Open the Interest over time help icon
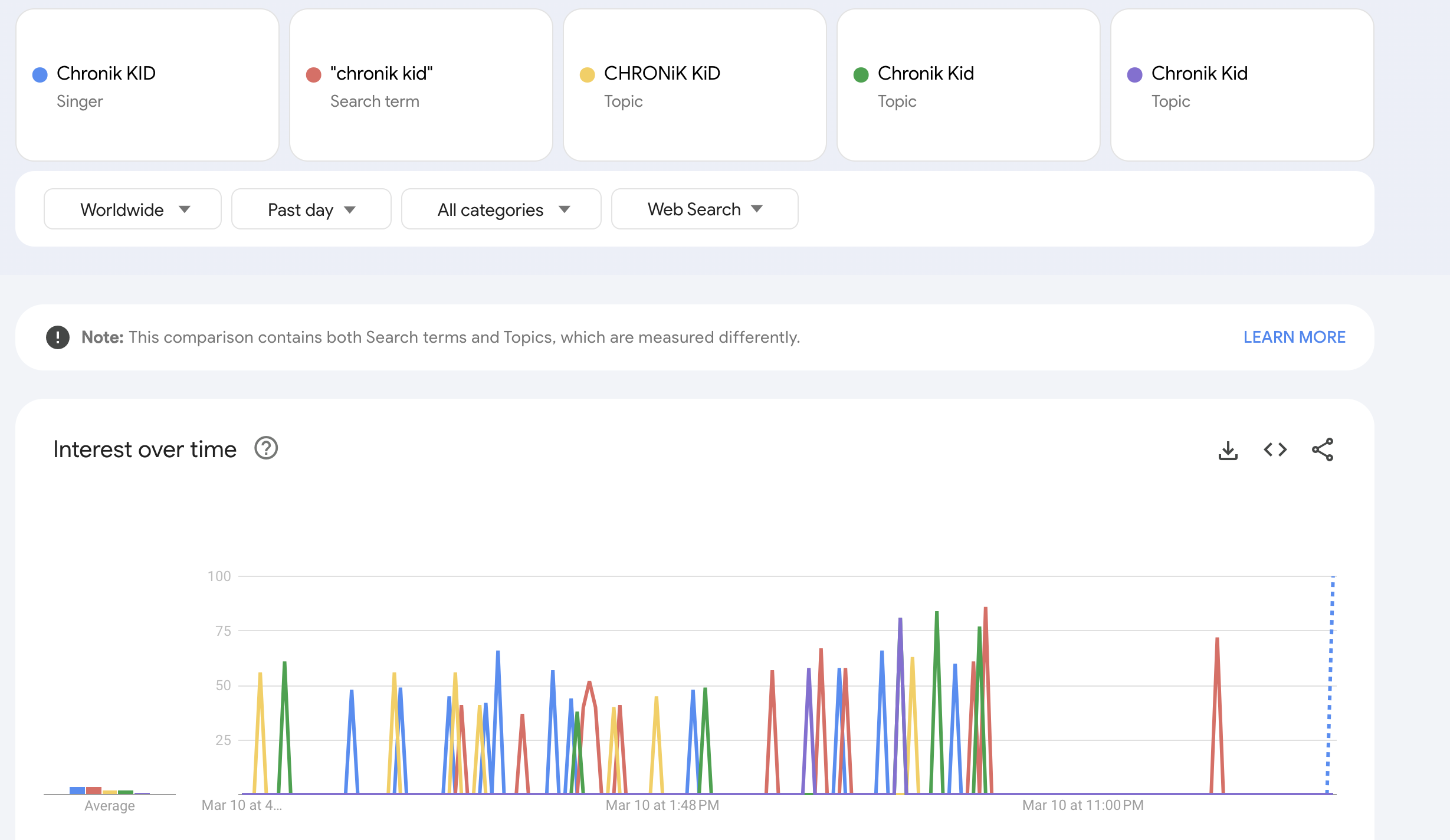 (x=266, y=448)
